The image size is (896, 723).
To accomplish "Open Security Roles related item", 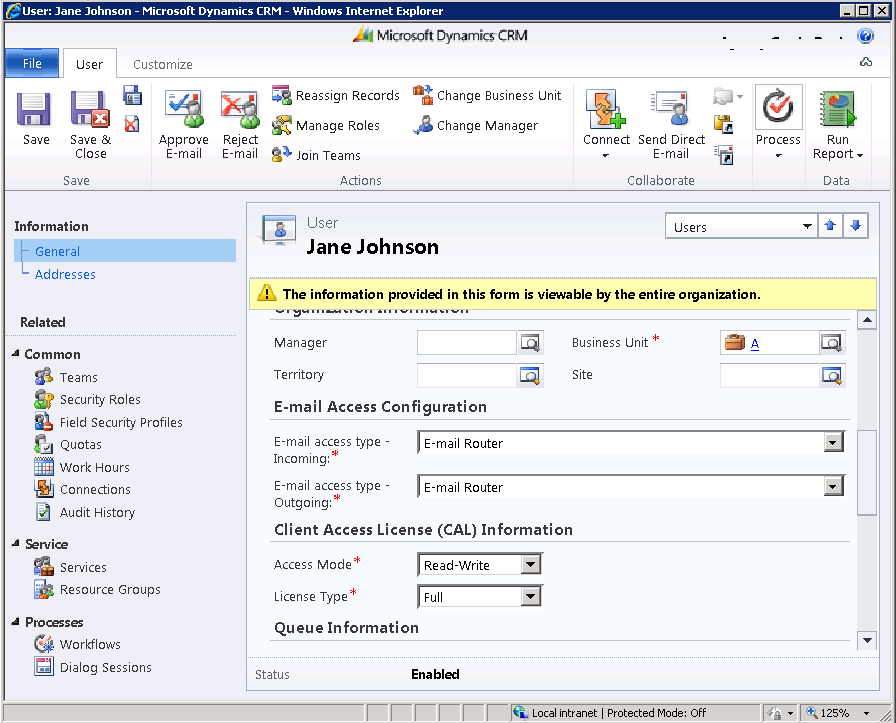I will pyautogui.click(x=87, y=400).
